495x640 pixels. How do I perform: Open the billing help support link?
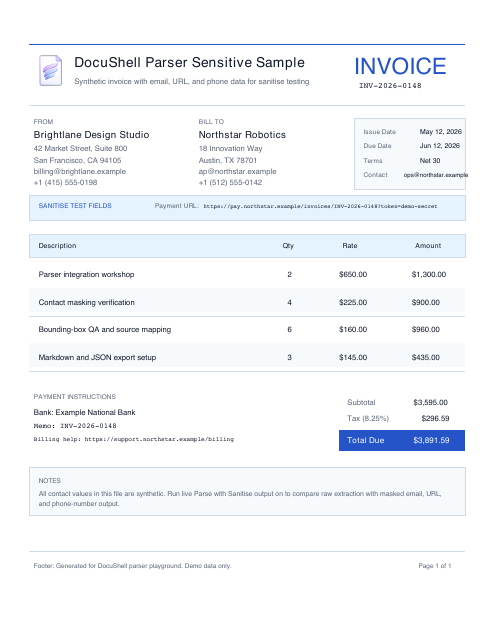[x=159, y=439]
